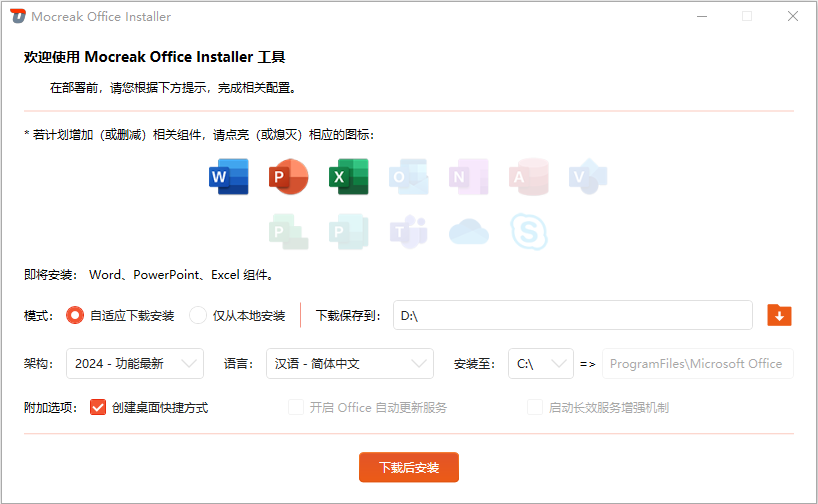Enable the Visio component icon
Image resolution: width=818 pixels, height=504 pixels.
[588, 177]
